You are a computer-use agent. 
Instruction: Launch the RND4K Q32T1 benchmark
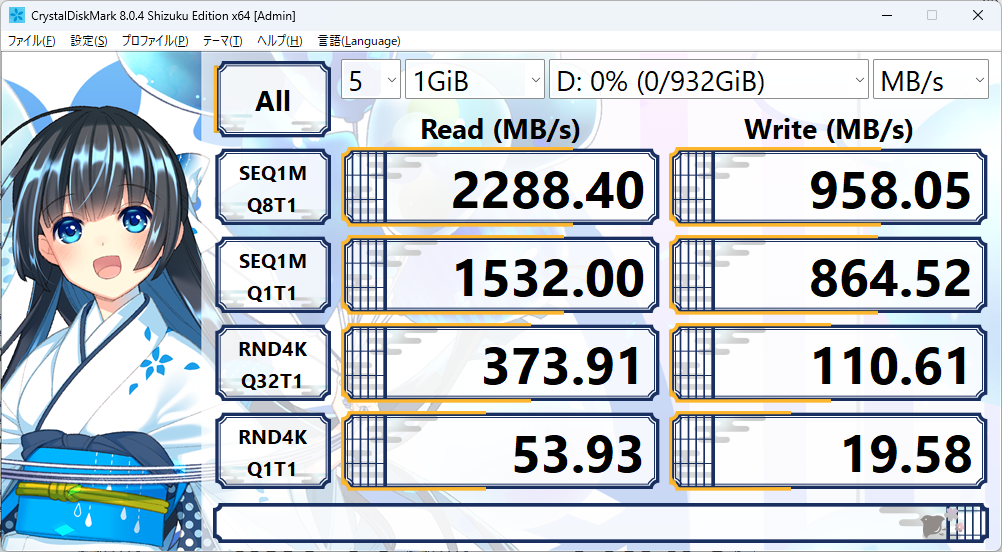(273, 364)
